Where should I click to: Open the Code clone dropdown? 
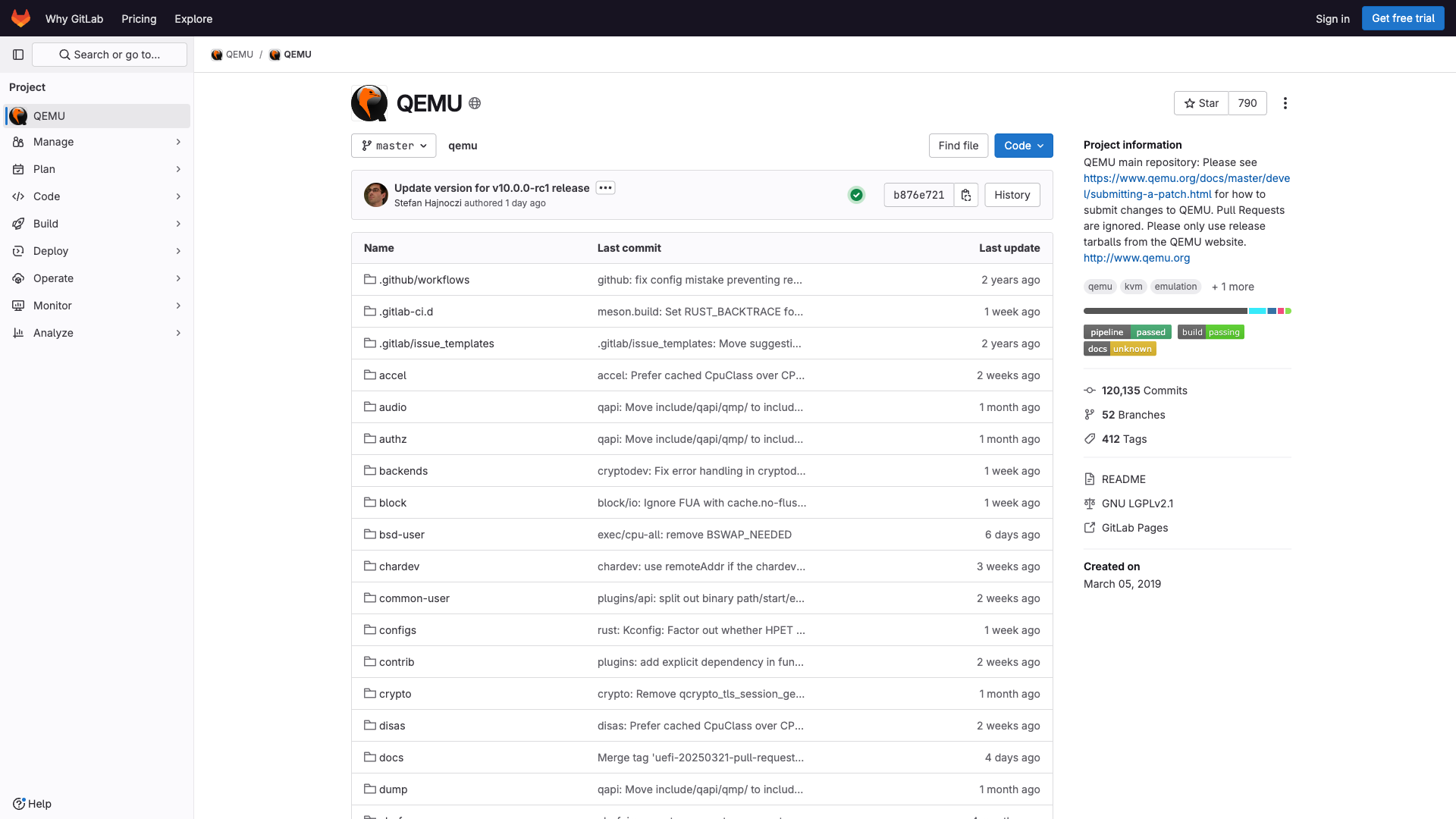[x=1023, y=146]
